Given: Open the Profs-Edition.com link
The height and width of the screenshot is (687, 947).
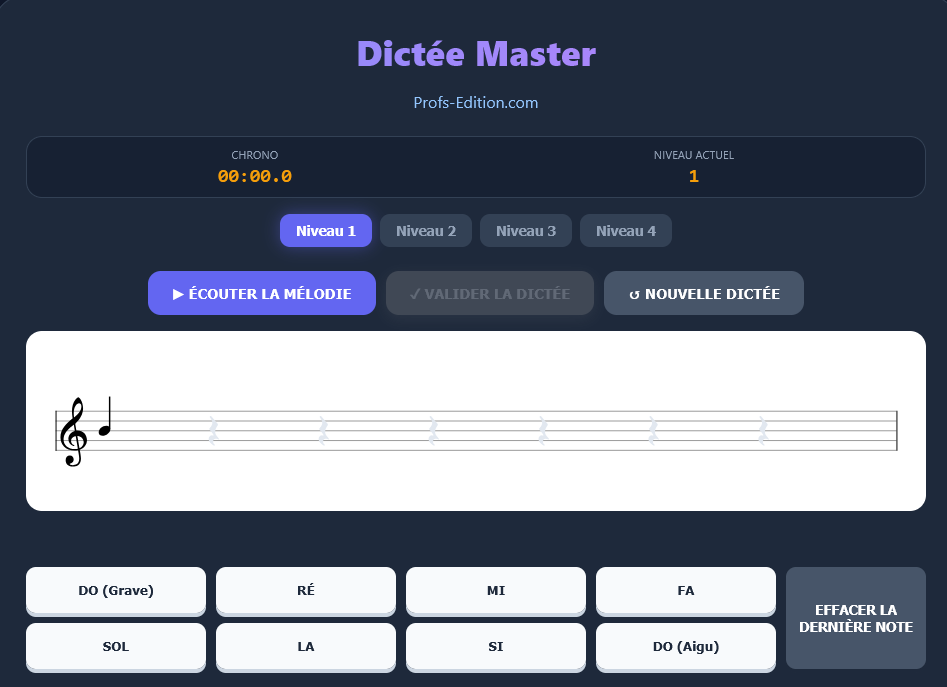Looking at the screenshot, I should pyautogui.click(x=476, y=102).
